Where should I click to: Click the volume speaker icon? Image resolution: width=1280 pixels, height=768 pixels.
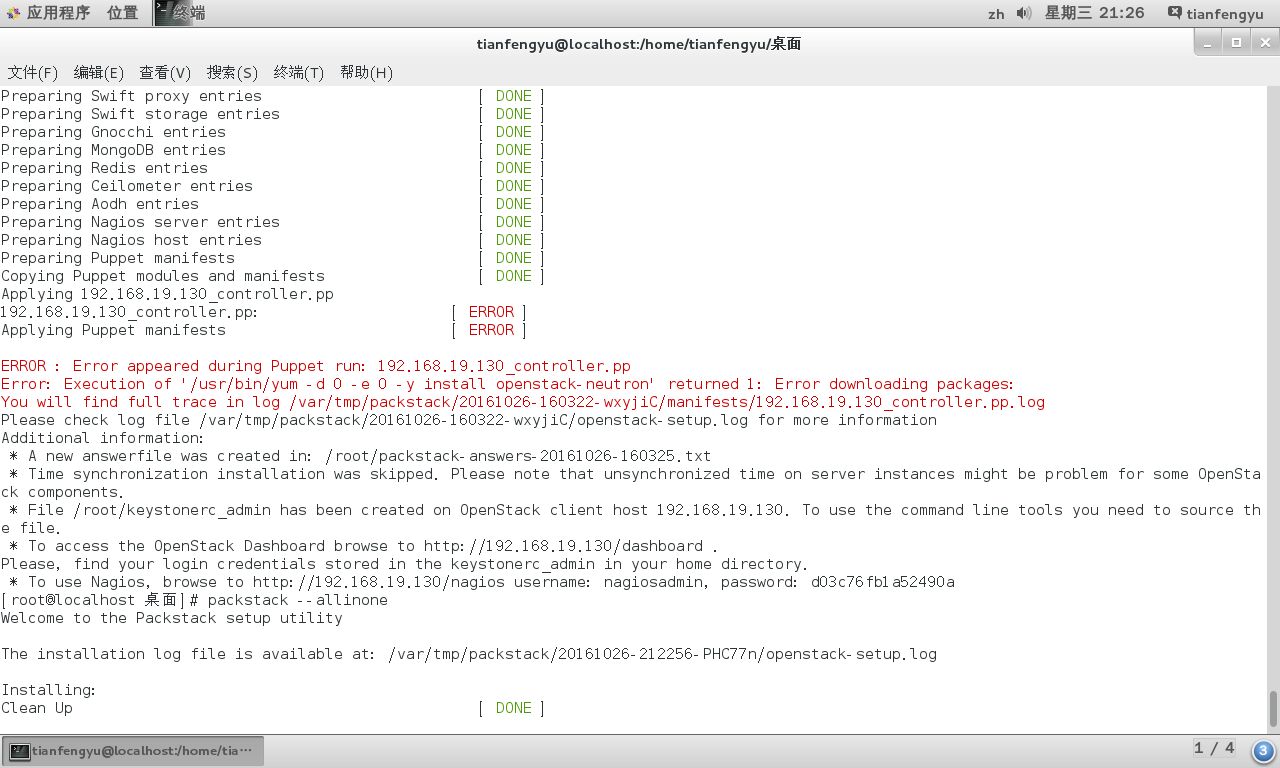1024,13
